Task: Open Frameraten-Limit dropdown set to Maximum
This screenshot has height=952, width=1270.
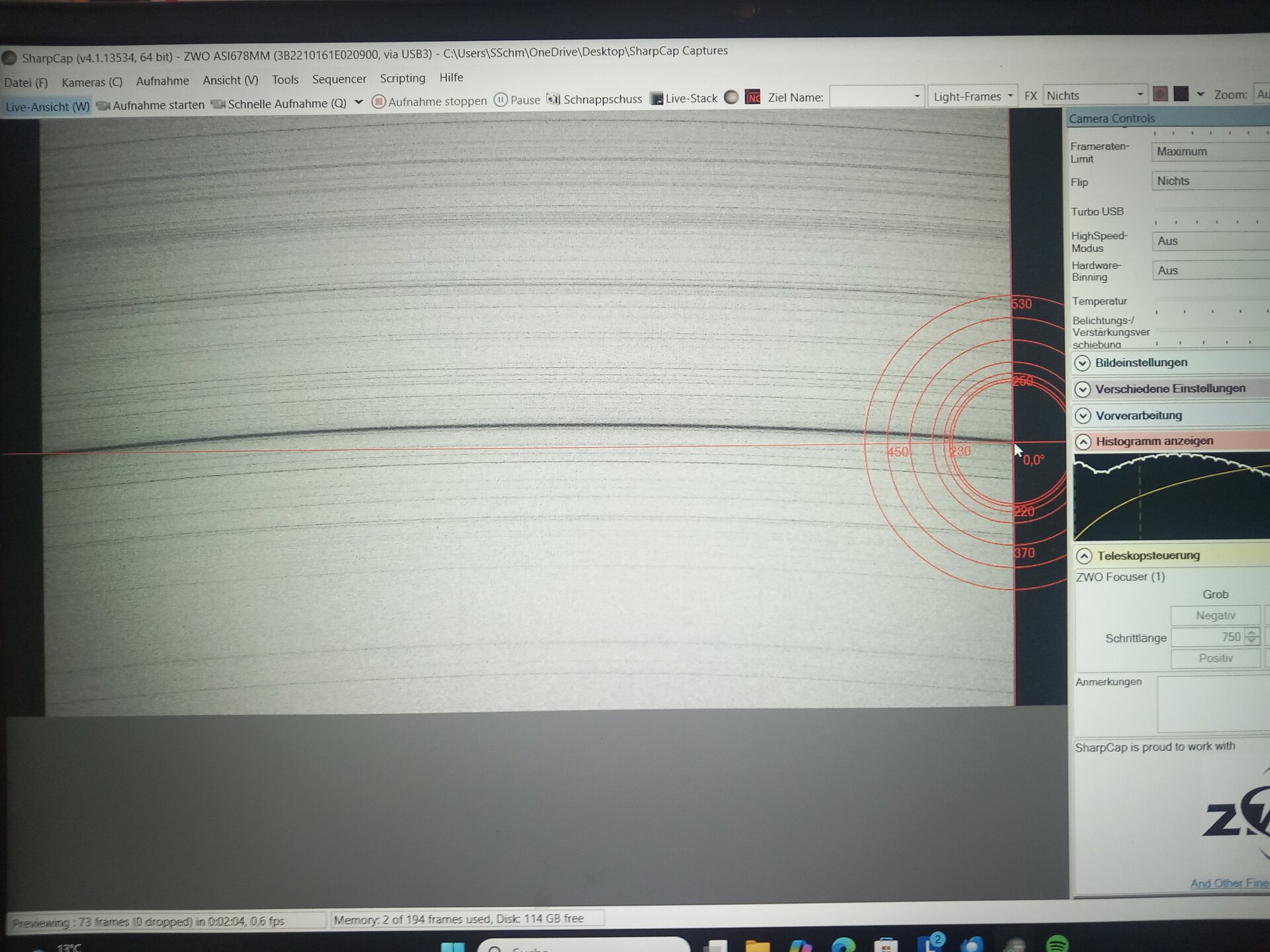Action: click(x=1210, y=151)
